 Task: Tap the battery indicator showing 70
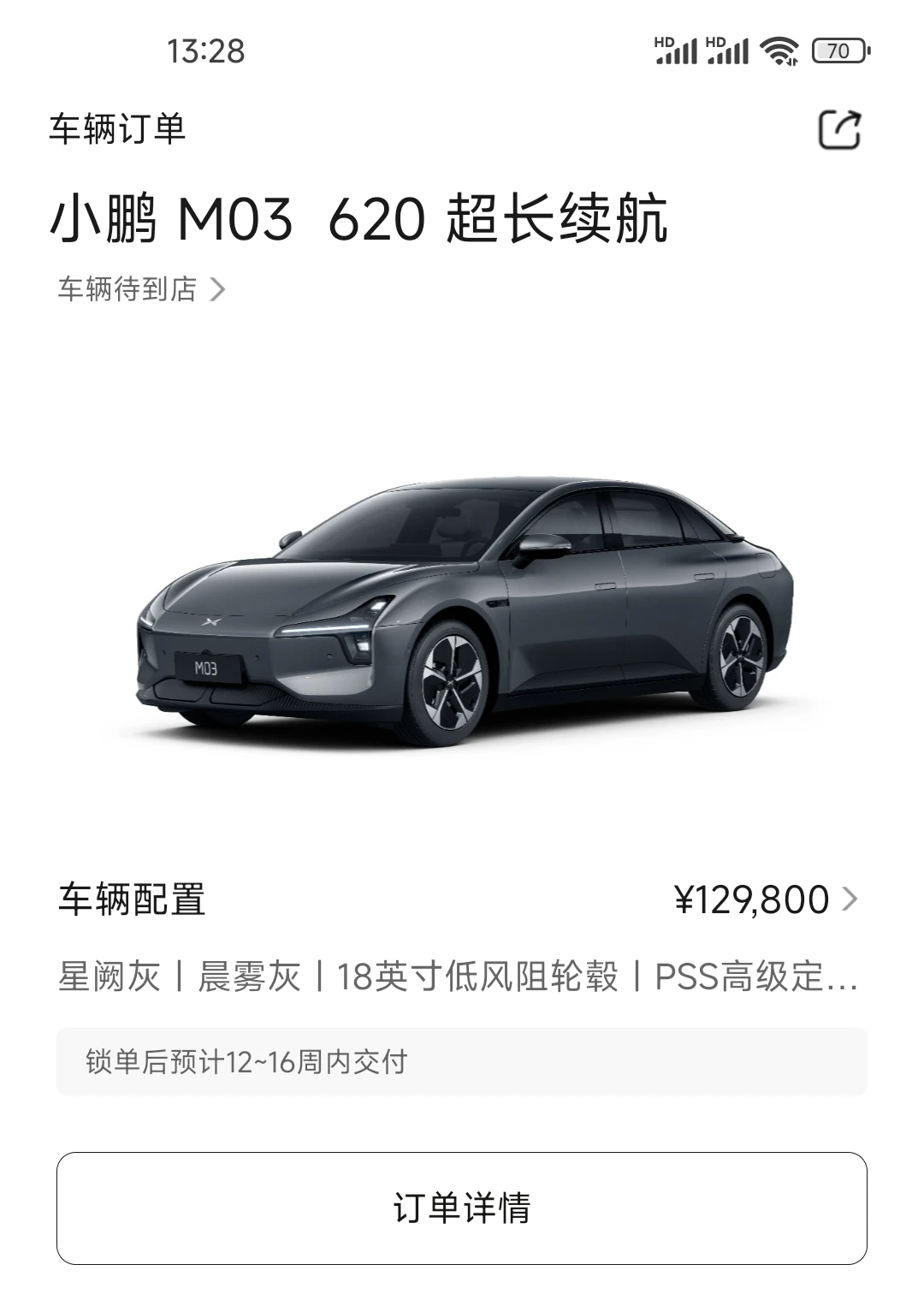click(841, 51)
